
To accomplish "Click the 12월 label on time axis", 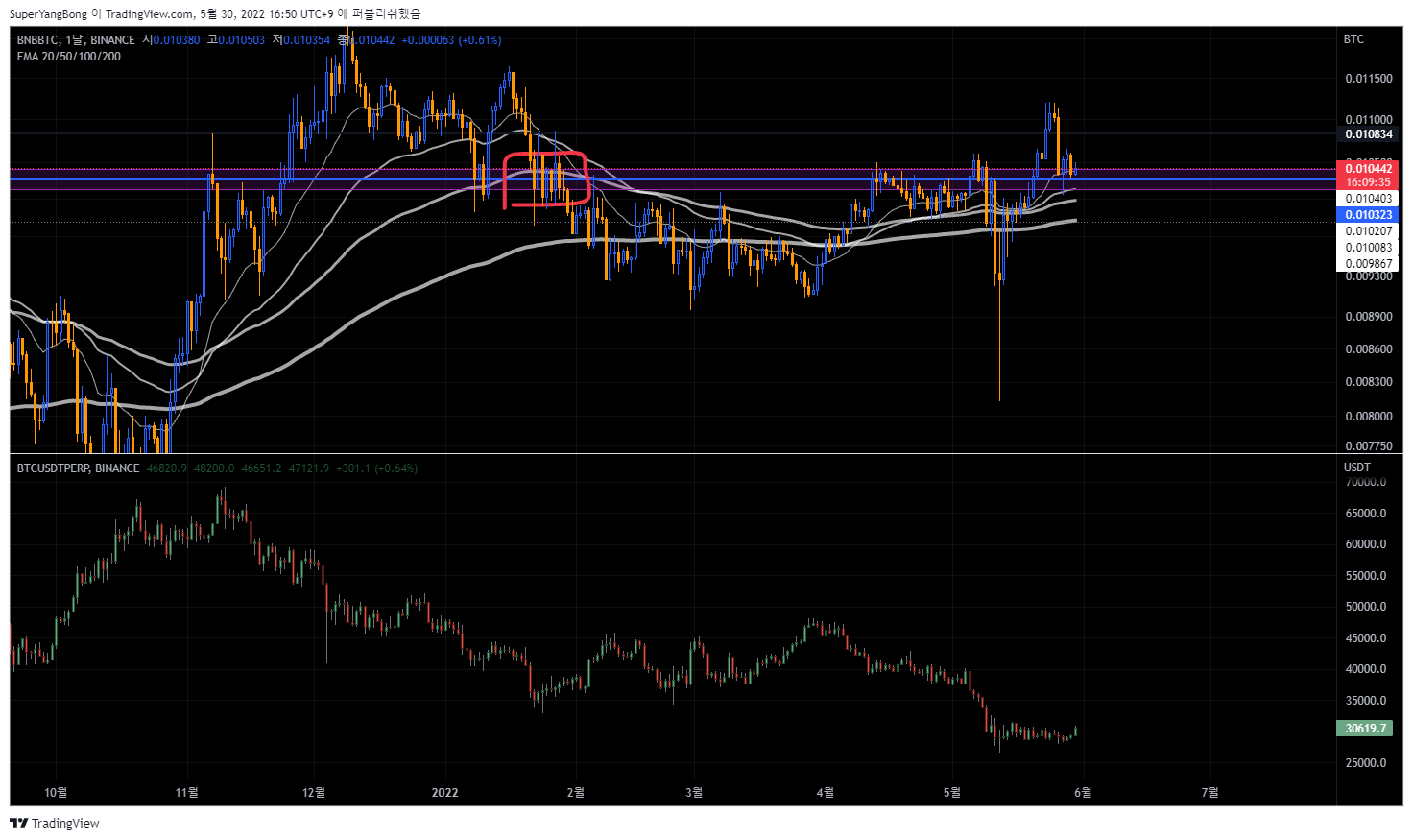I will point(314,792).
